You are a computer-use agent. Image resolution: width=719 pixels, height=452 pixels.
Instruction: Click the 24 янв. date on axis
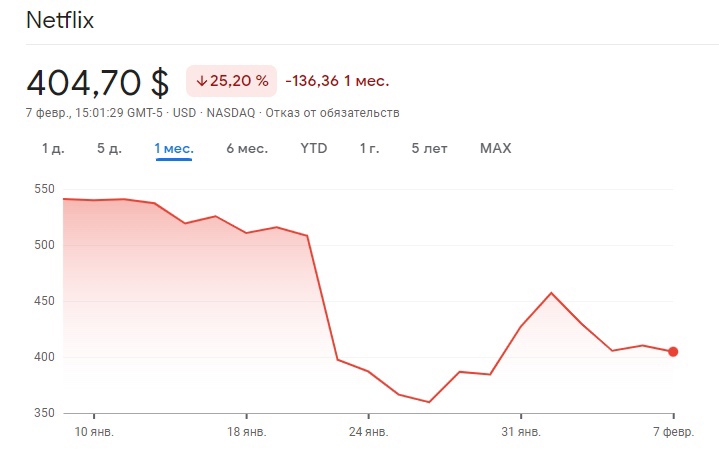pos(368,431)
